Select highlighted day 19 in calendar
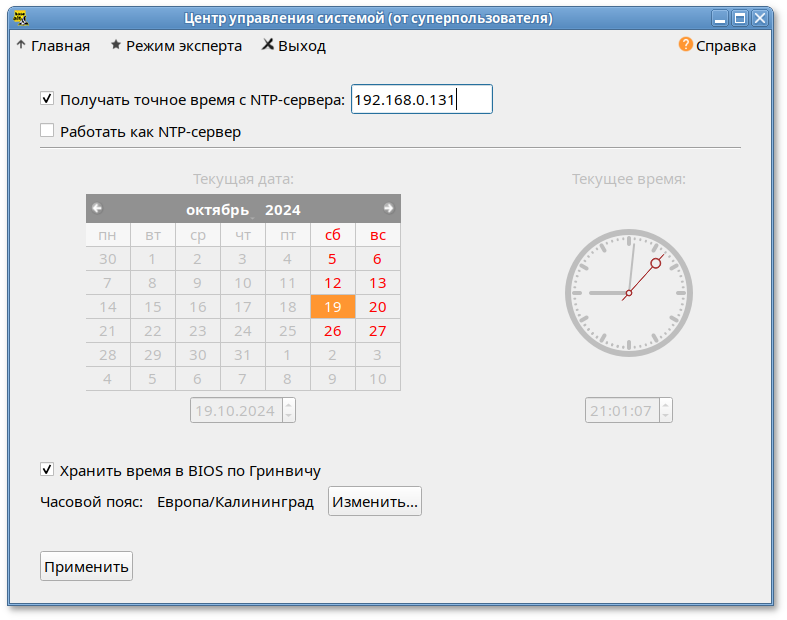 pyautogui.click(x=333, y=307)
